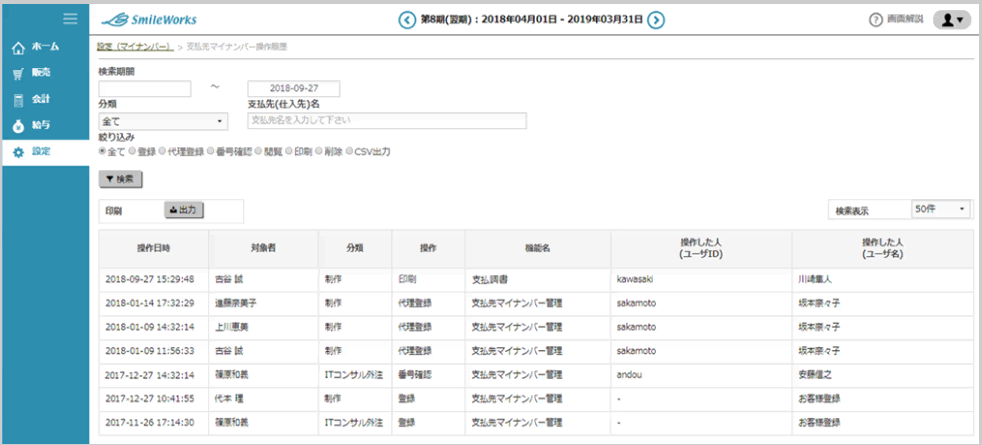Expand the 分類 dropdown set to 全て
This screenshot has width=982, height=445.
point(163,121)
